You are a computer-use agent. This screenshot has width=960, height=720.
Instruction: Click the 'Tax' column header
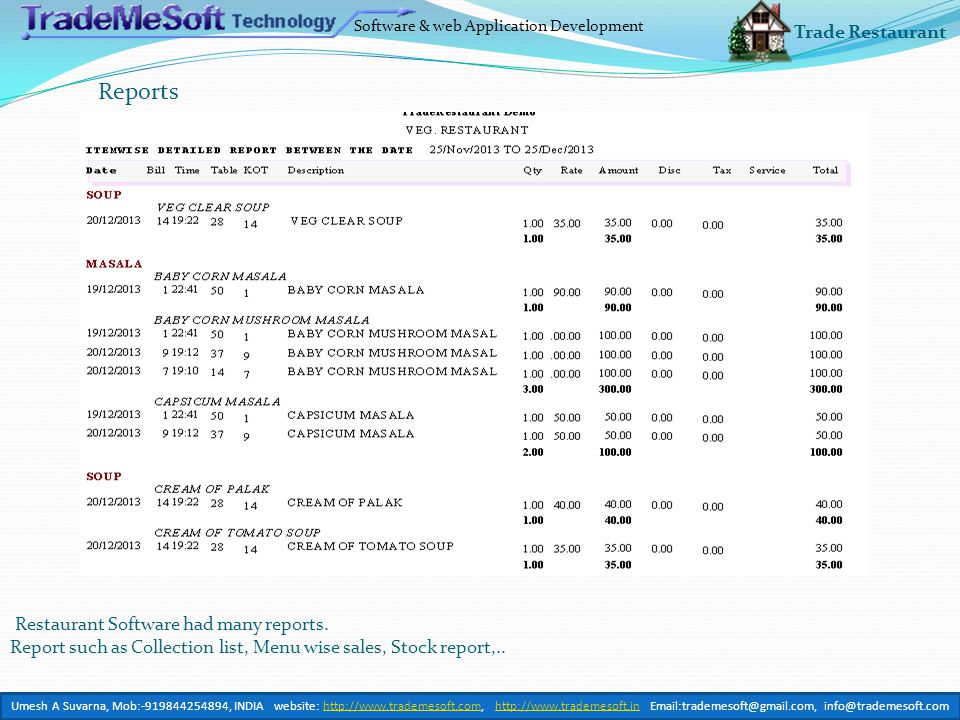click(722, 170)
